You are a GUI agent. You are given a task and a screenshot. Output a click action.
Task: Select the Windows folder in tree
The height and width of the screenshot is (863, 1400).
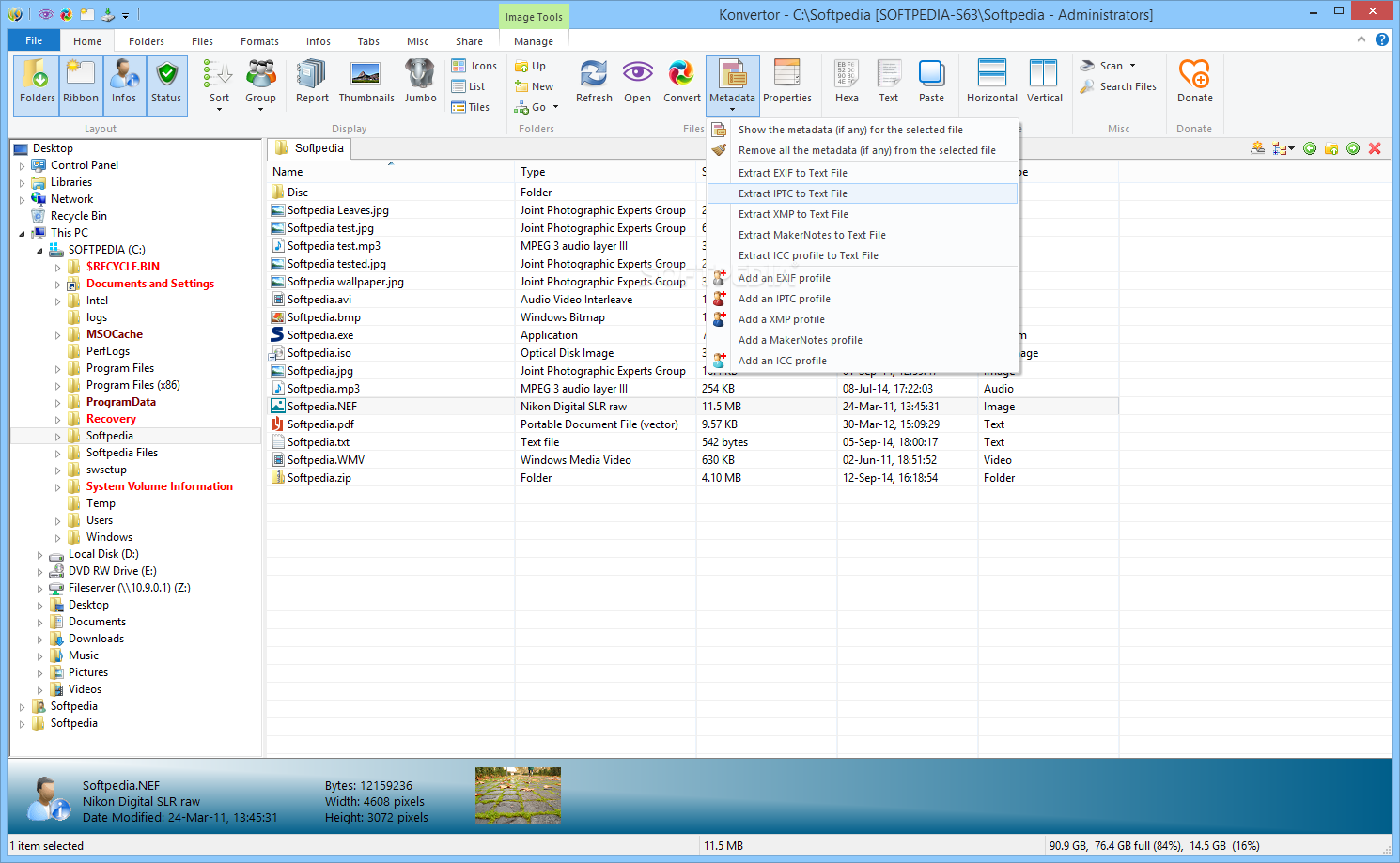coord(109,537)
